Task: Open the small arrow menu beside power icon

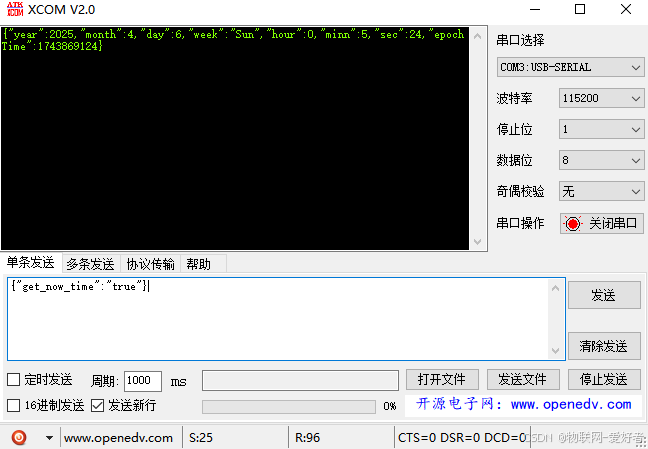Action: coord(49,437)
